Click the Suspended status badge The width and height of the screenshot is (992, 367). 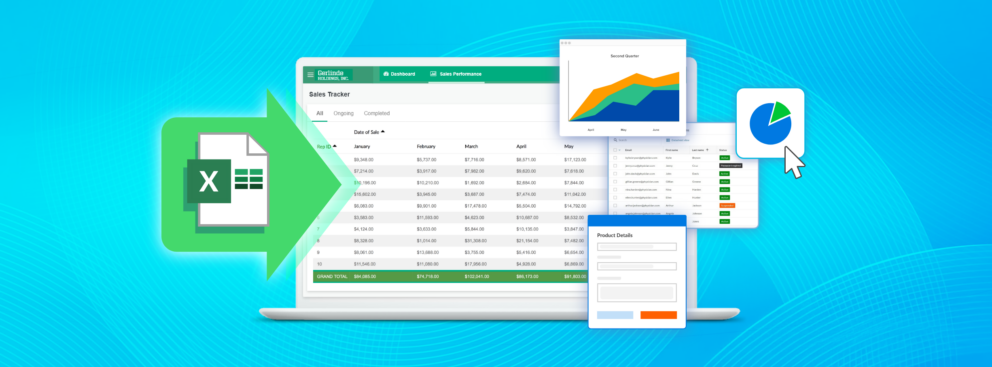(727, 206)
